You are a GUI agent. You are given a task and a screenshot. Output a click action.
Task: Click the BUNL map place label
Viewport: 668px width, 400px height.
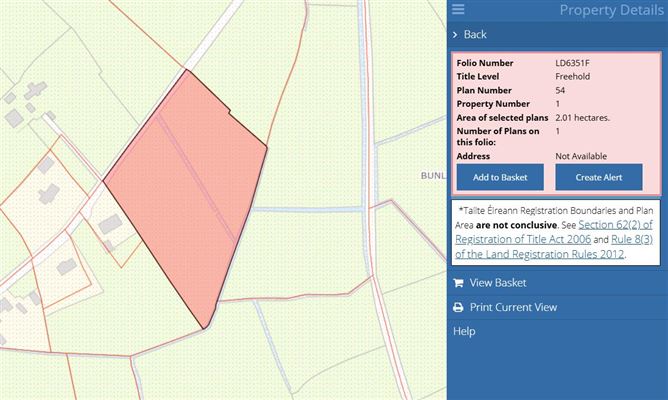point(433,176)
